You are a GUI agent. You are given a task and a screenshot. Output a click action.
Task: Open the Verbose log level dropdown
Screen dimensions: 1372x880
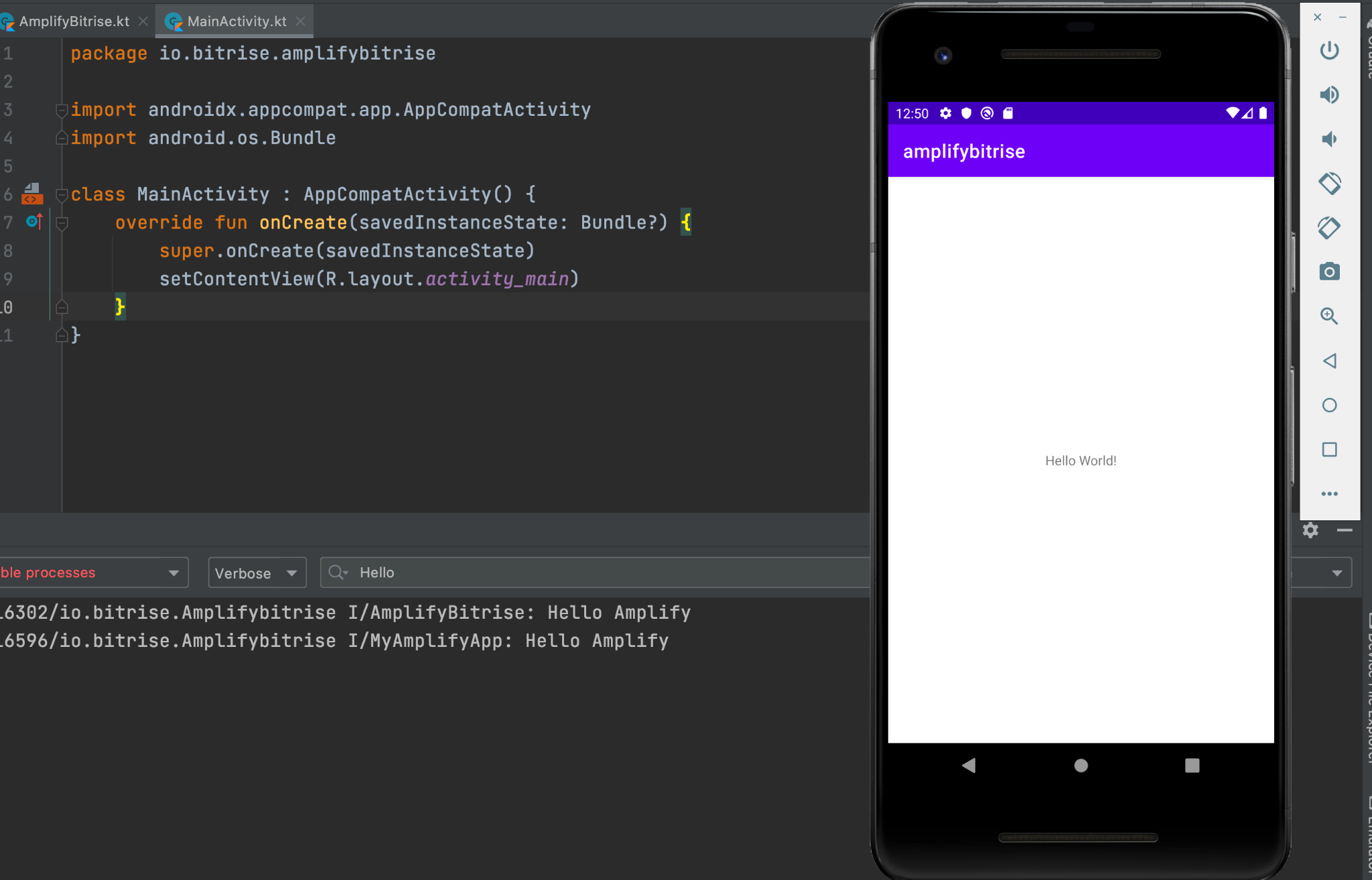[x=257, y=573]
